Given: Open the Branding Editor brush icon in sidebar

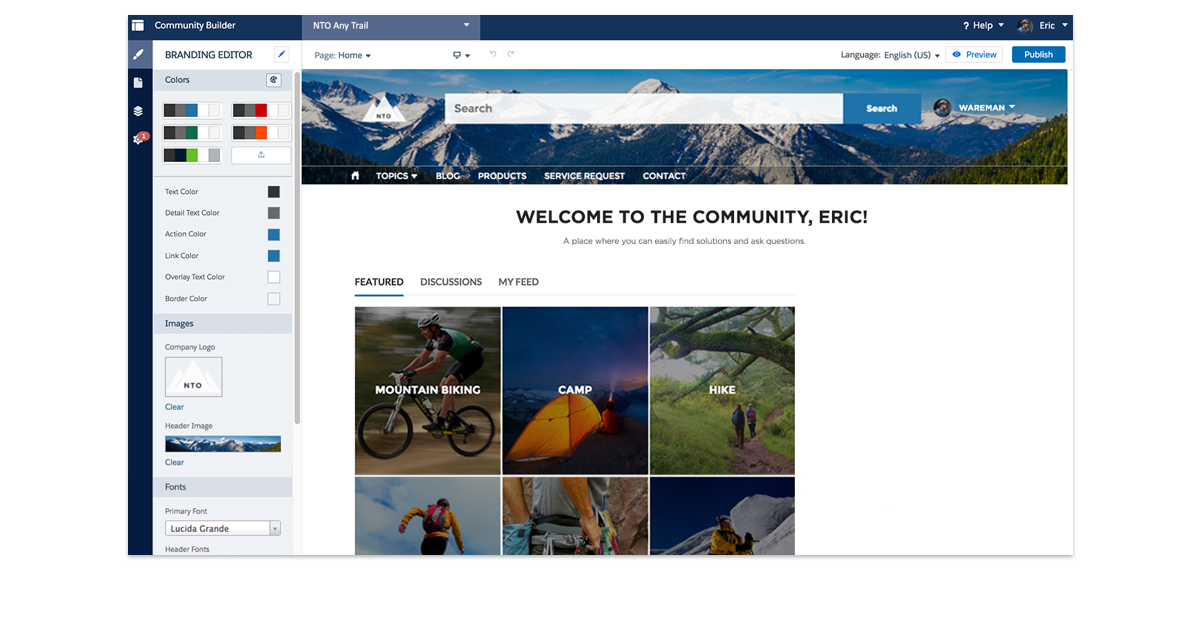Looking at the screenshot, I should tap(139, 55).
